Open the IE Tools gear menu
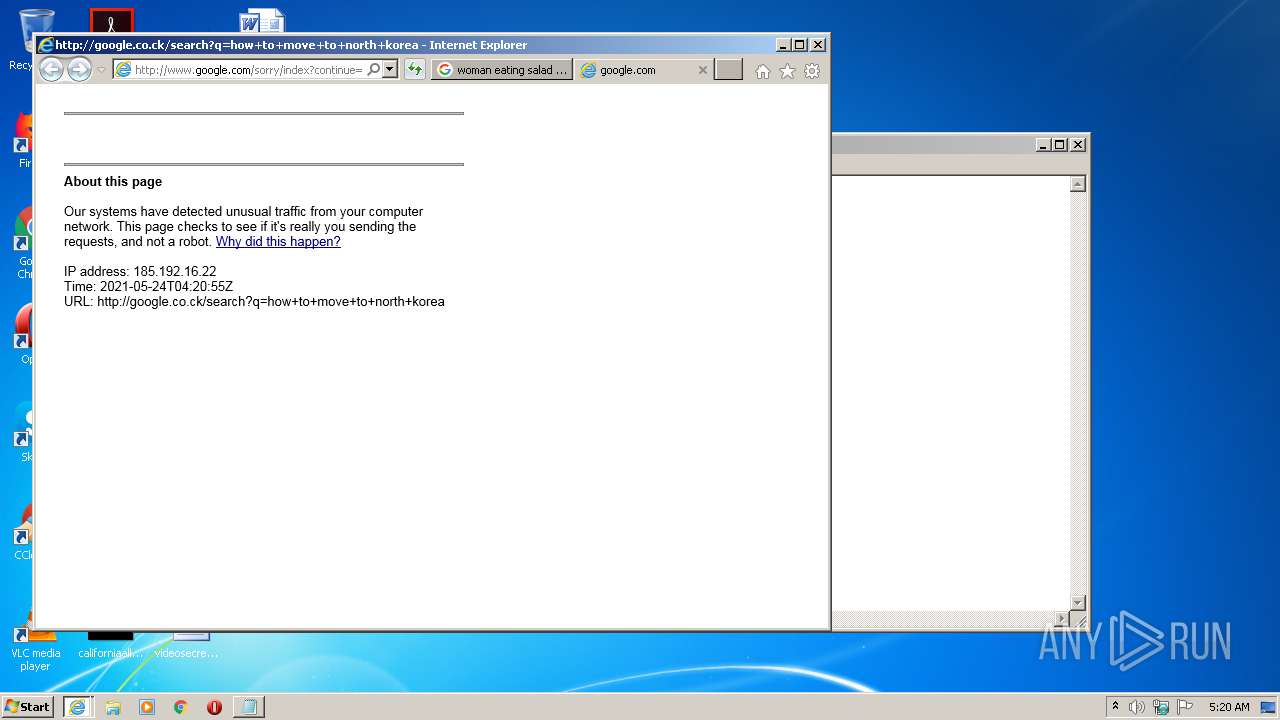The width and height of the screenshot is (1280, 720). (x=812, y=71)
